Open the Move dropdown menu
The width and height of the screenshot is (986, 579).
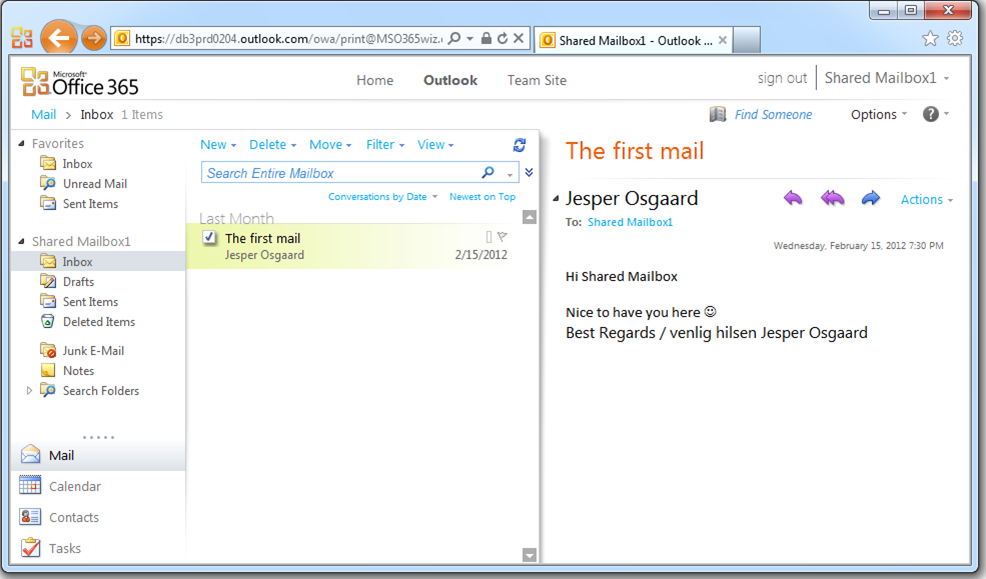point(330,145)
